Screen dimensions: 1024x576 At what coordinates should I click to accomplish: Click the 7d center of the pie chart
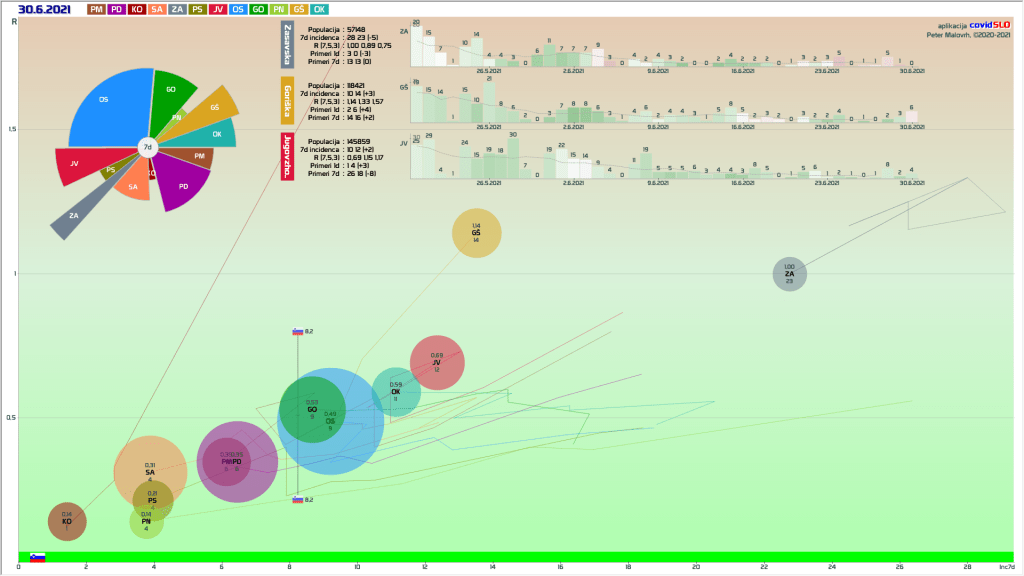click(147, 147)
